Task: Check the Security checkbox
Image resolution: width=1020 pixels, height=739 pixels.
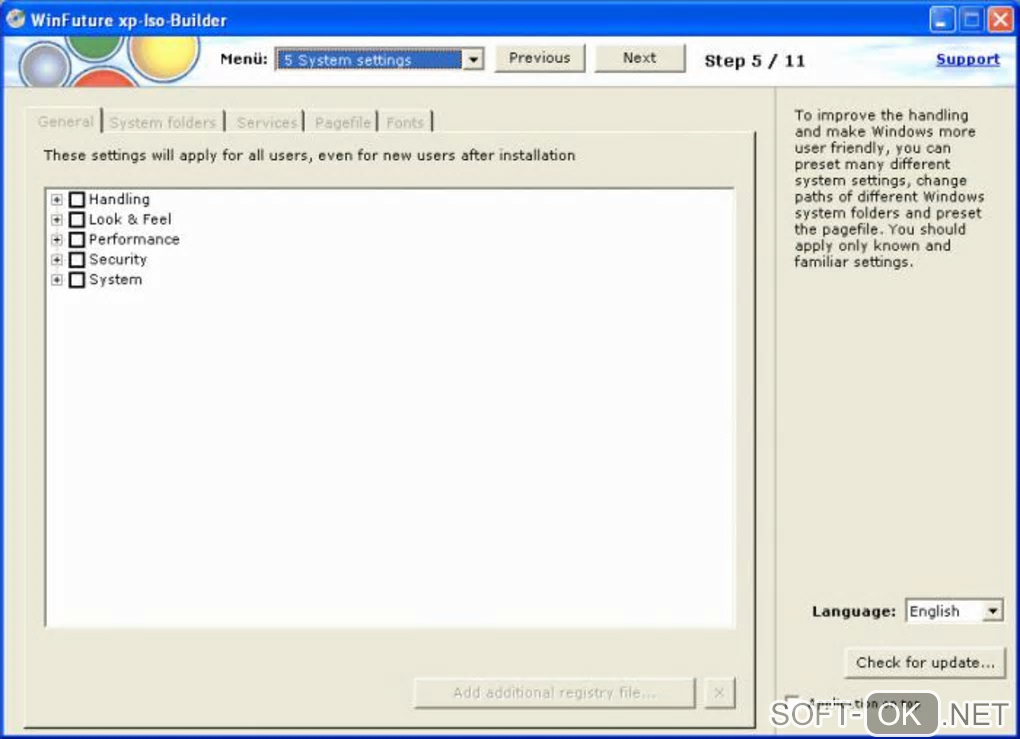Action: point(77,260)
